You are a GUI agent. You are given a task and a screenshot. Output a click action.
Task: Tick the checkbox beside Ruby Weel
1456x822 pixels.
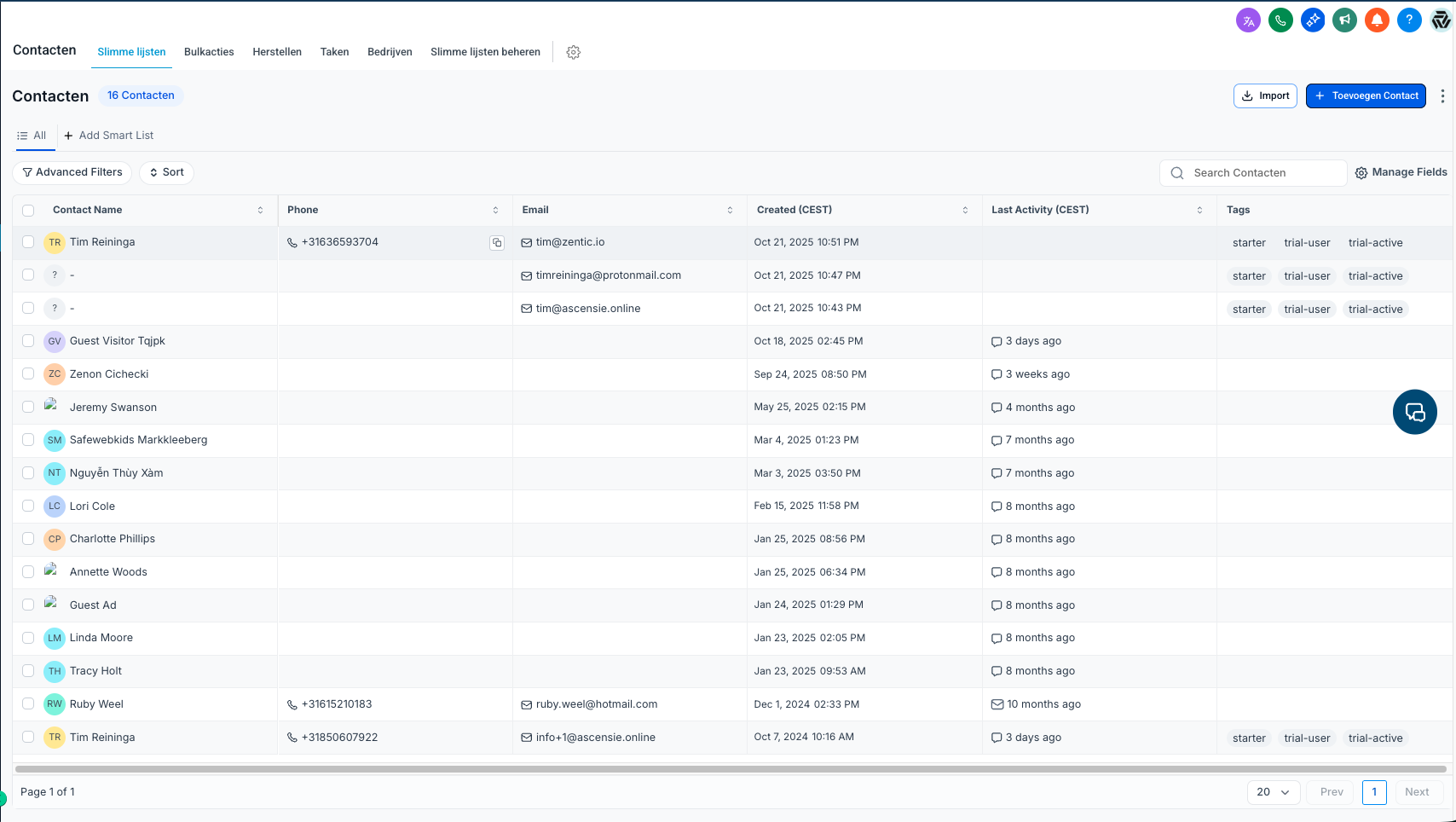click(28, 704)
